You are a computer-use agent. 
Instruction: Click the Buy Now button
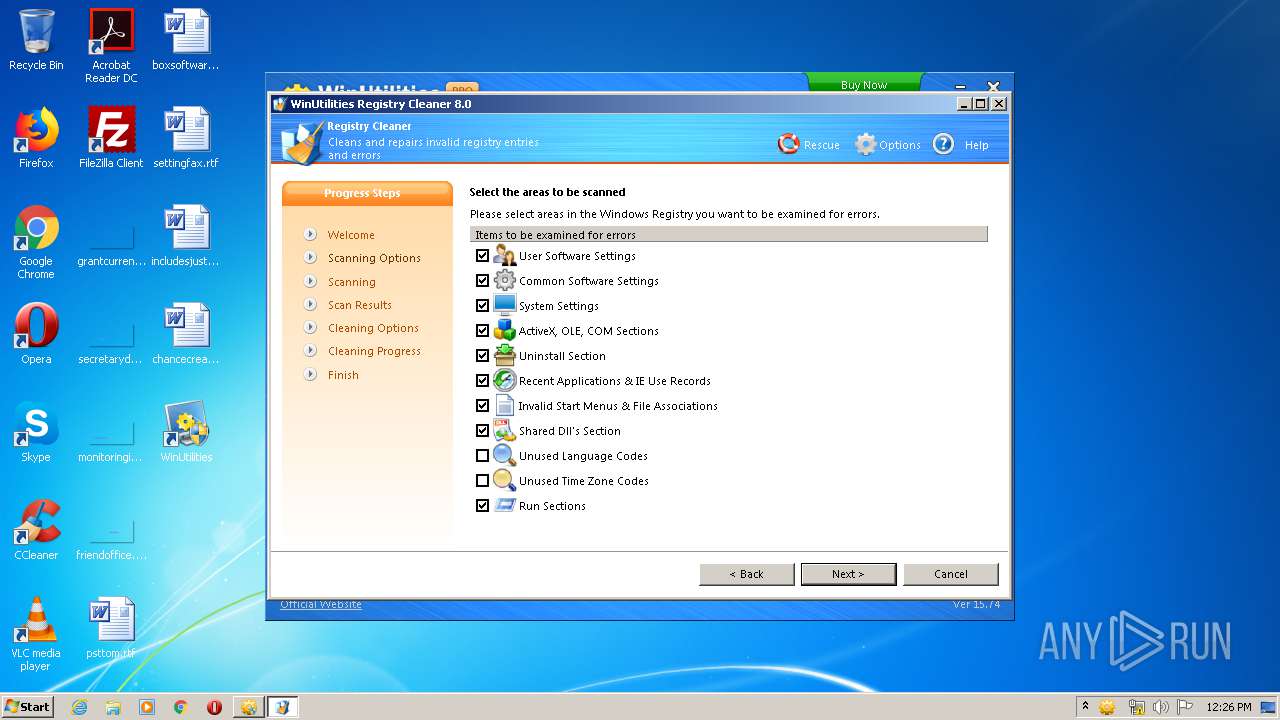click(x=864, y=84)
